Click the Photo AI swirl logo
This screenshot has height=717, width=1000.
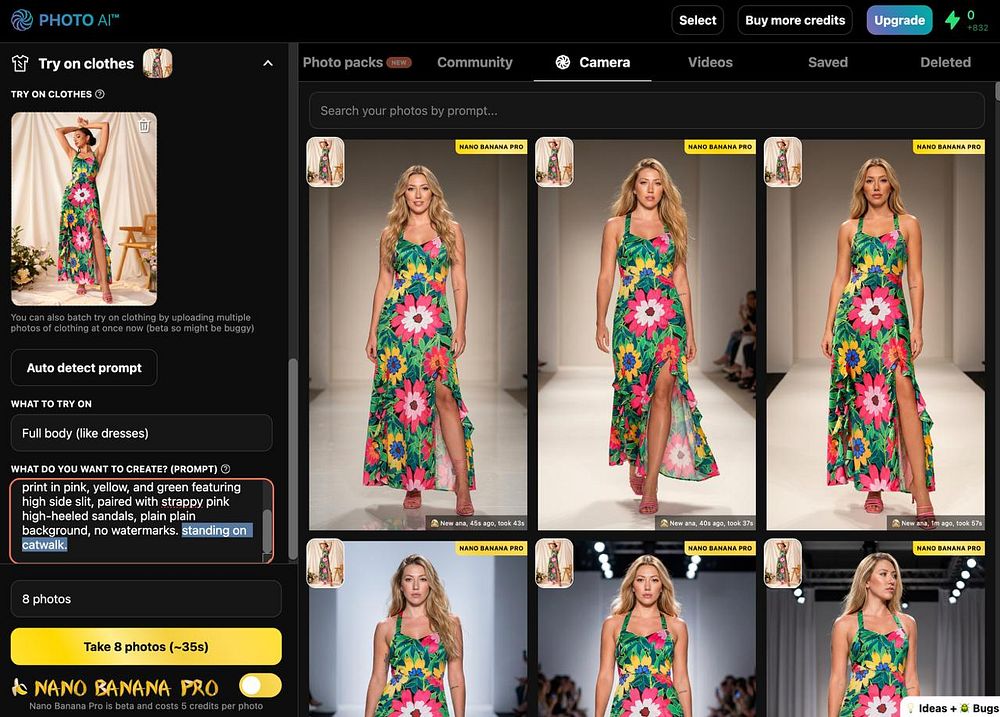point(22,20)
